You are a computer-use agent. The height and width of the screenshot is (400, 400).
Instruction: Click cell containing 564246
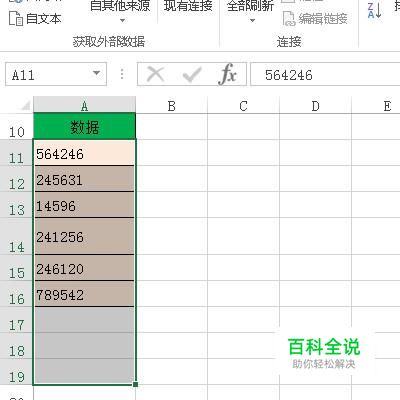coord(85,153)
